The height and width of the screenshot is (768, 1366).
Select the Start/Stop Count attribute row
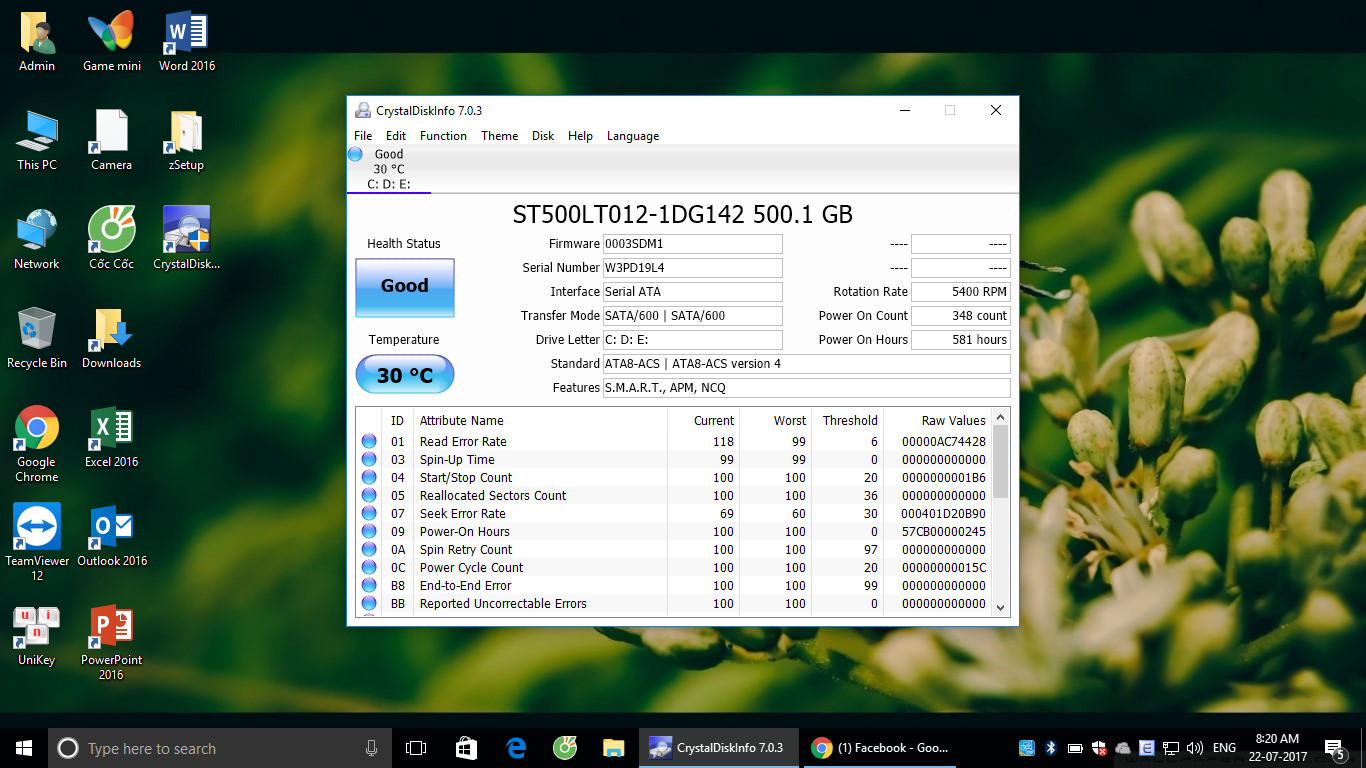tap(674, 478)
